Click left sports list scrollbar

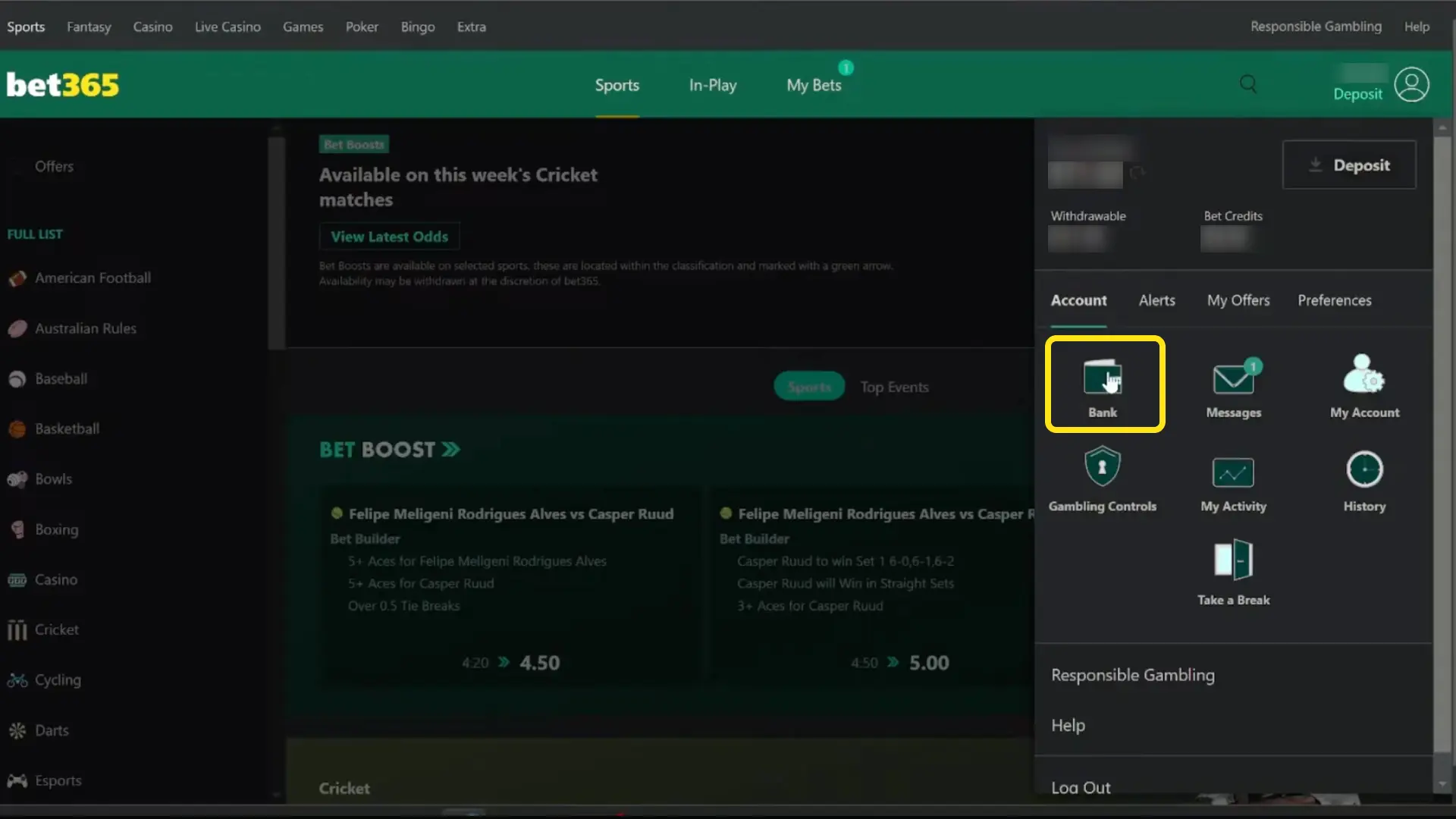coord(276,243)
